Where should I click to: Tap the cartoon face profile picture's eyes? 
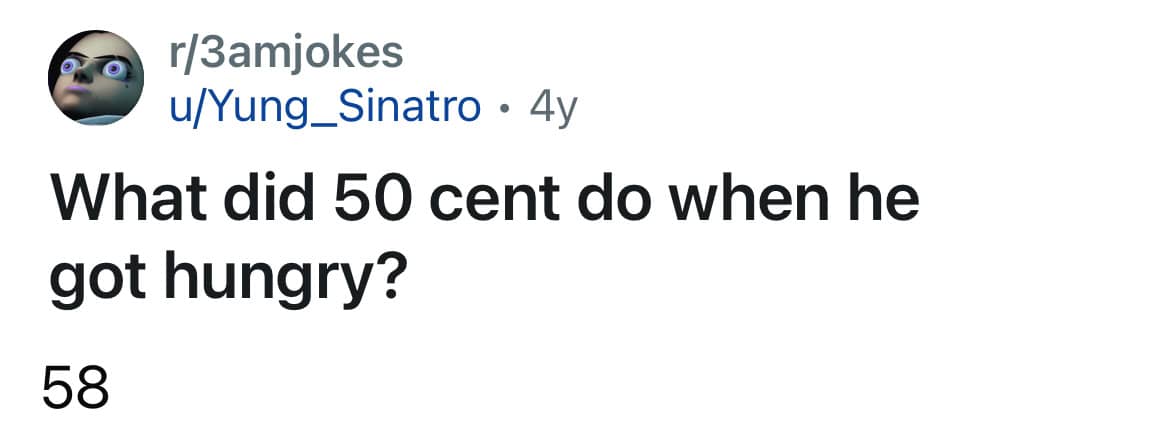pos(97,71)
